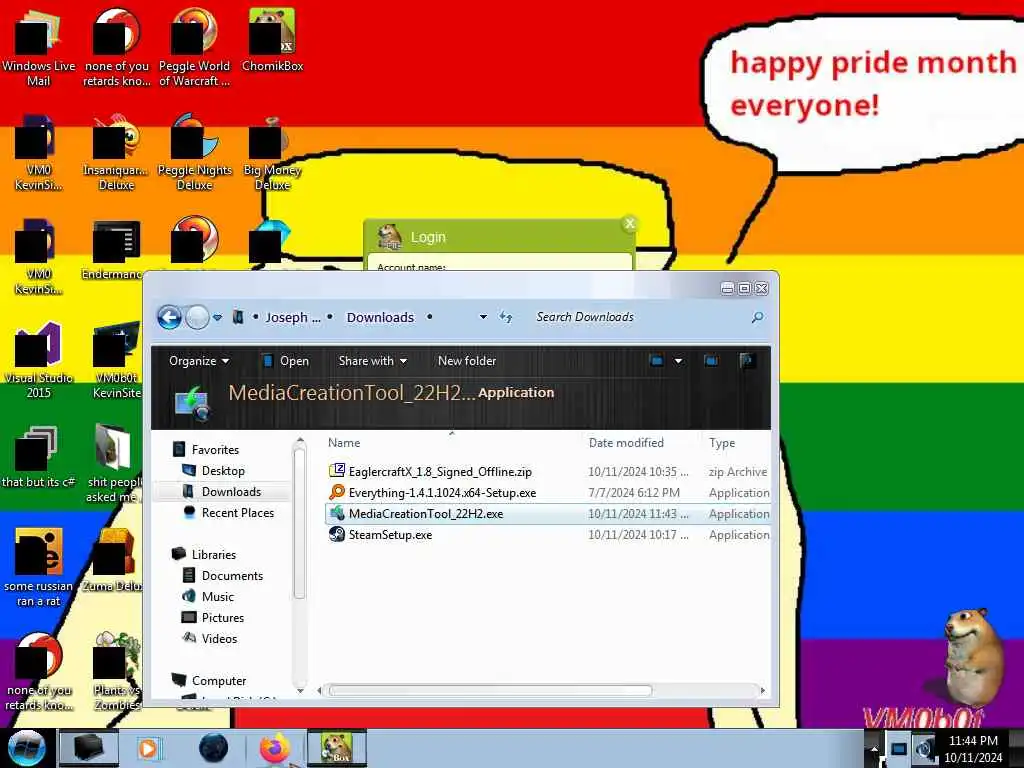Click Libraries in navigation pane
1024x768 pixels.
214,554
